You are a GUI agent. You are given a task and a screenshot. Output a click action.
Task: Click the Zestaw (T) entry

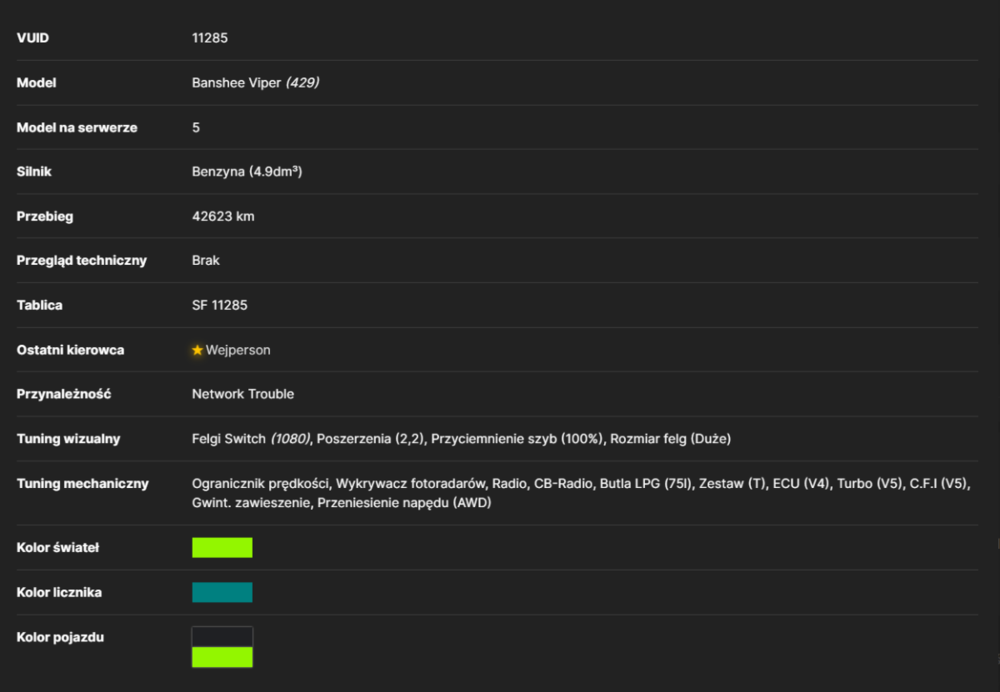pos(732,483)
